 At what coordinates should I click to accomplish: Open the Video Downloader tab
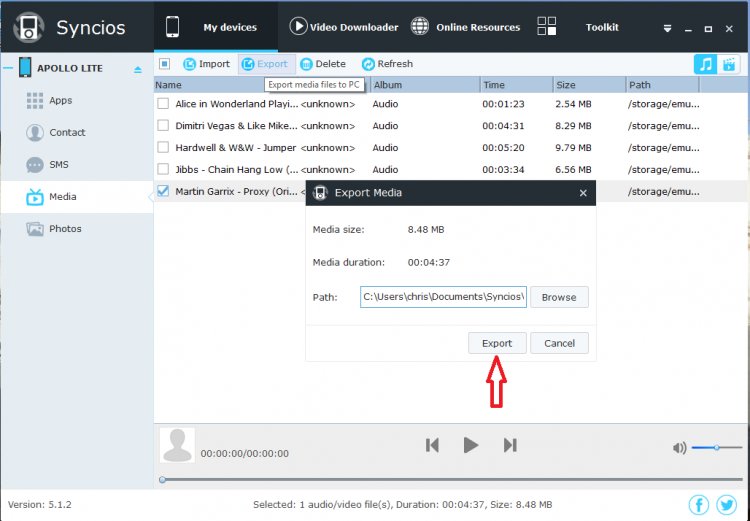pyautogui.click(x=344, y=27)
